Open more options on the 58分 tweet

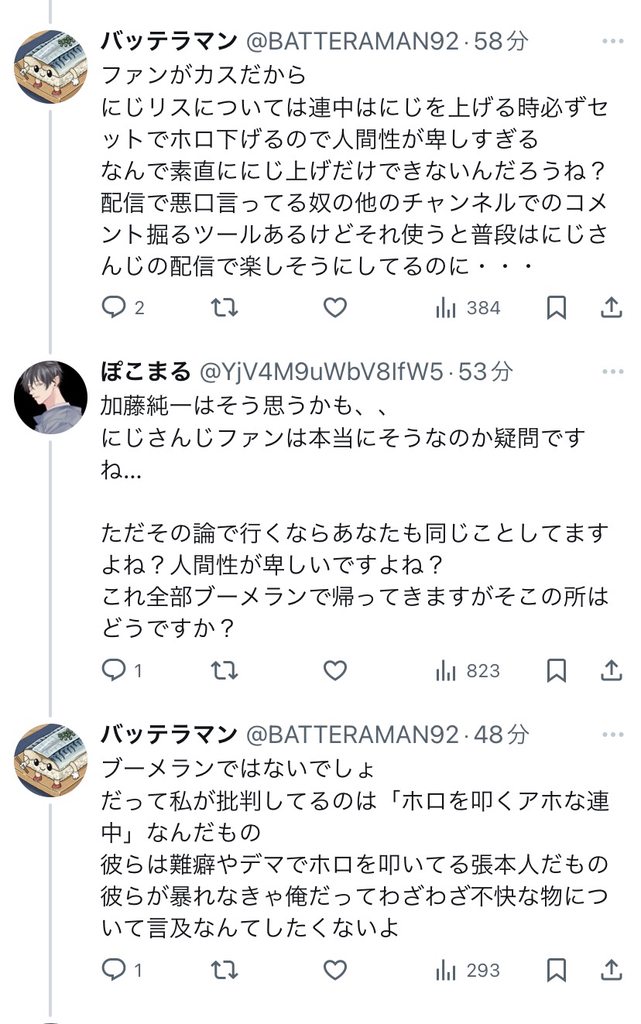611,41
